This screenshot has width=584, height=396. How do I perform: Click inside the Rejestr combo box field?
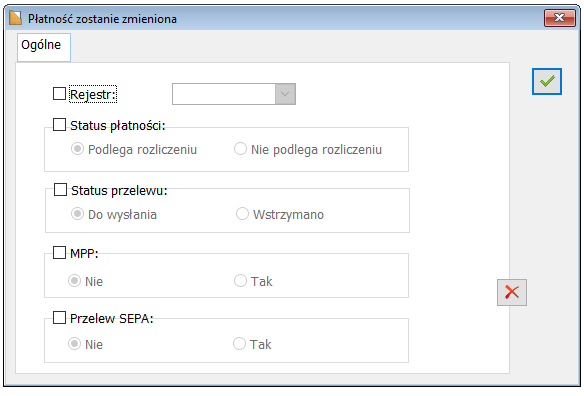tap(224, 94)
